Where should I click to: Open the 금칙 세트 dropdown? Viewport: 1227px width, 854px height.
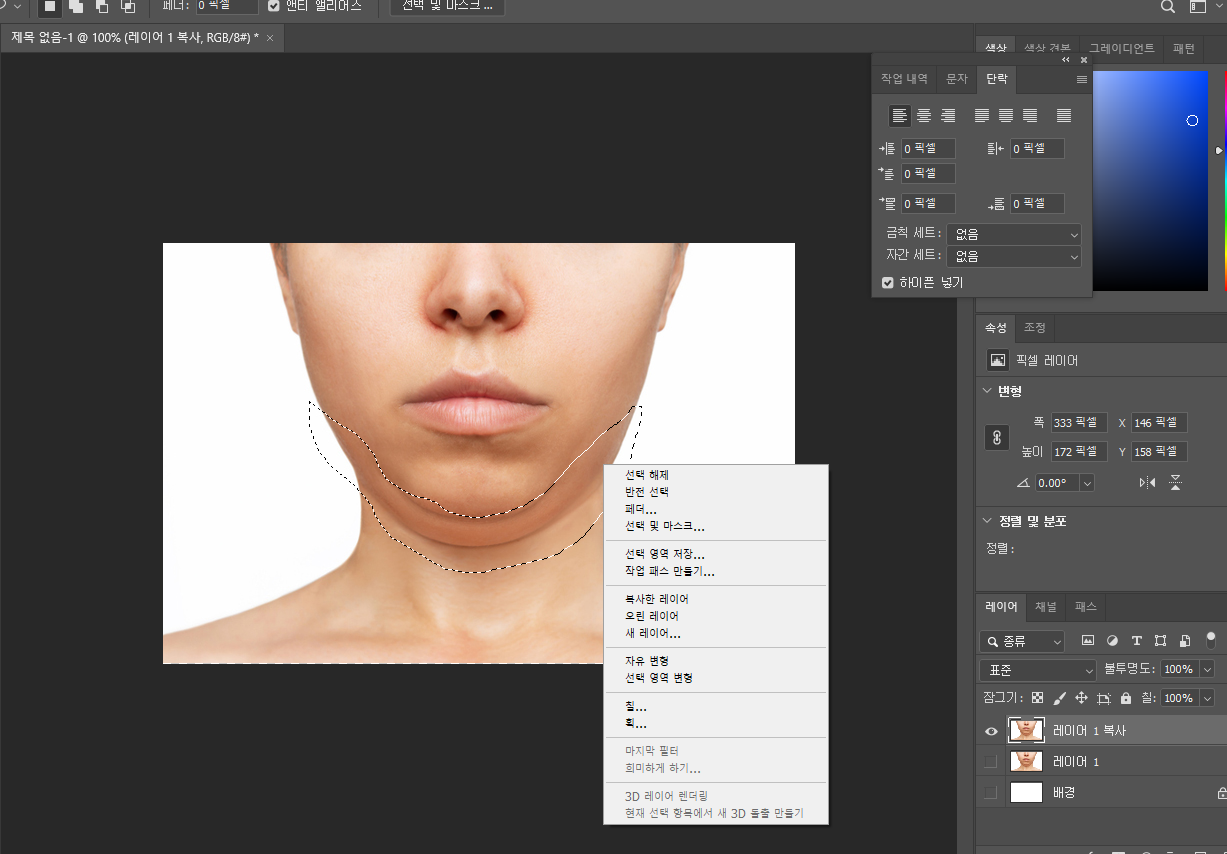(x=1014, y=234)
